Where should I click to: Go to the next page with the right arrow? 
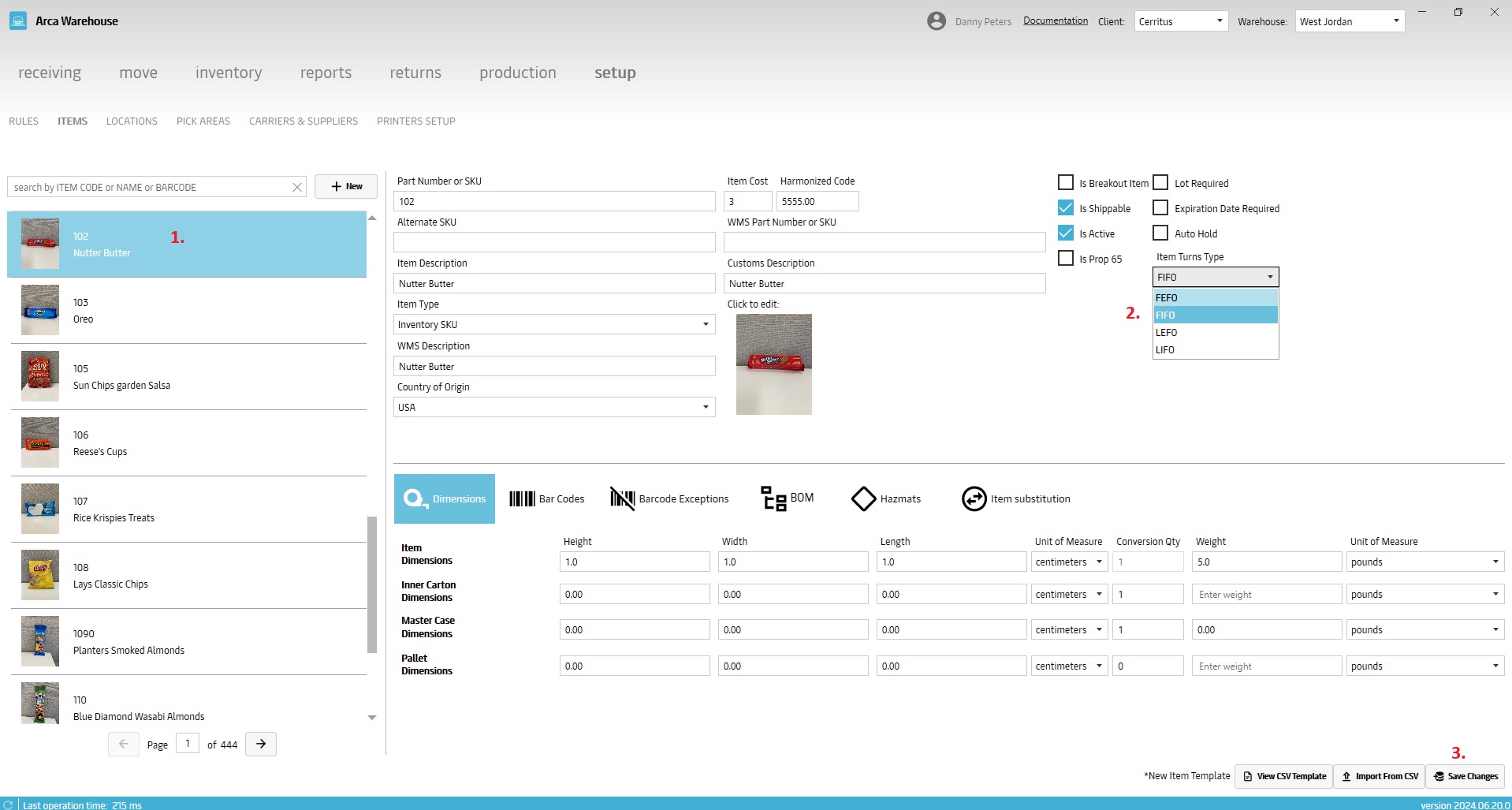tap(261, 744)
